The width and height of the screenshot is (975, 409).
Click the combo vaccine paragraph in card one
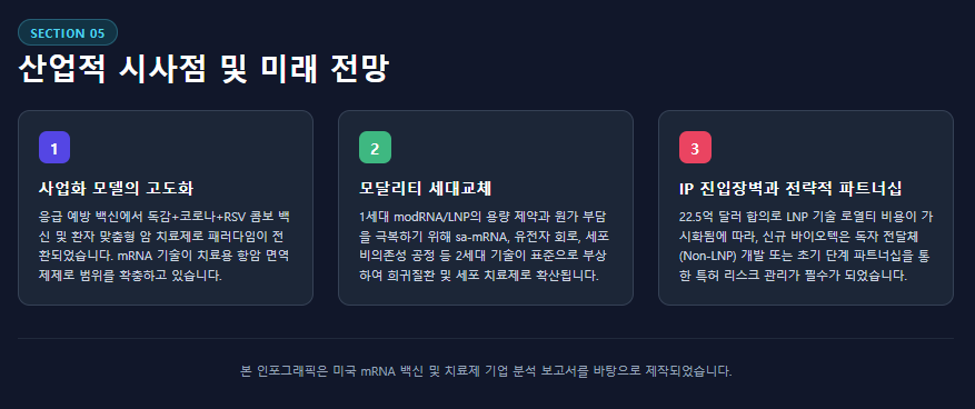(x=165, y=246)
